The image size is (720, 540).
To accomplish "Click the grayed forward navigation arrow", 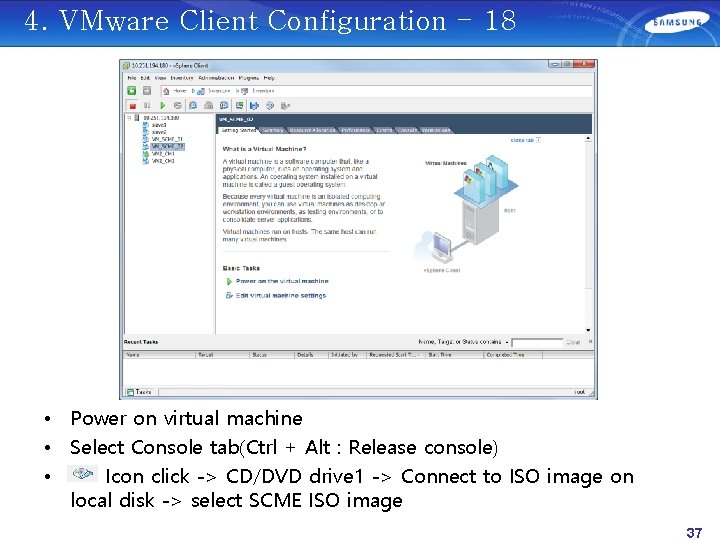I will (x=147, y=91).
